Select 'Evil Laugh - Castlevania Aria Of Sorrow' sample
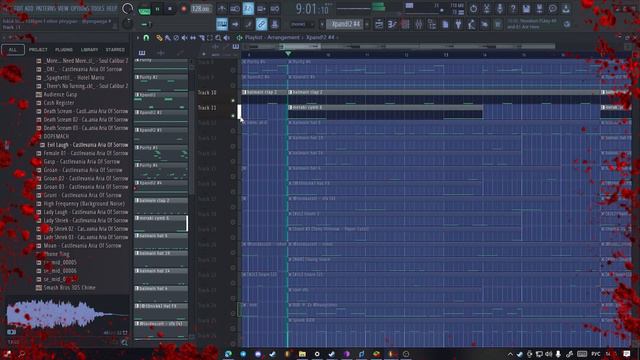 click(x=87, y=145)
